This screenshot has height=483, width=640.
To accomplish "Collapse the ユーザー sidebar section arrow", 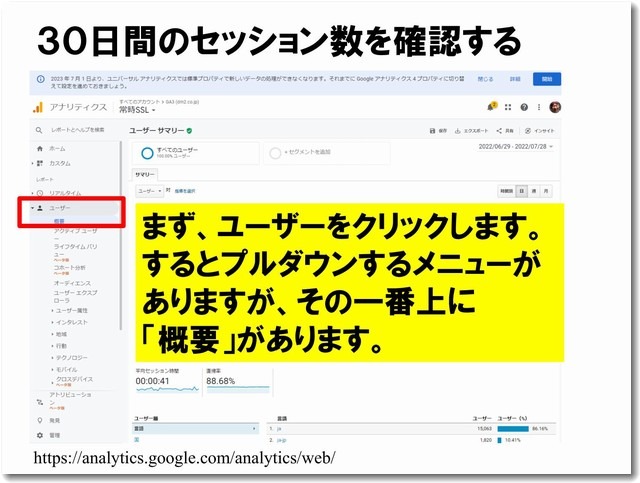I will (x=32, y=208).
